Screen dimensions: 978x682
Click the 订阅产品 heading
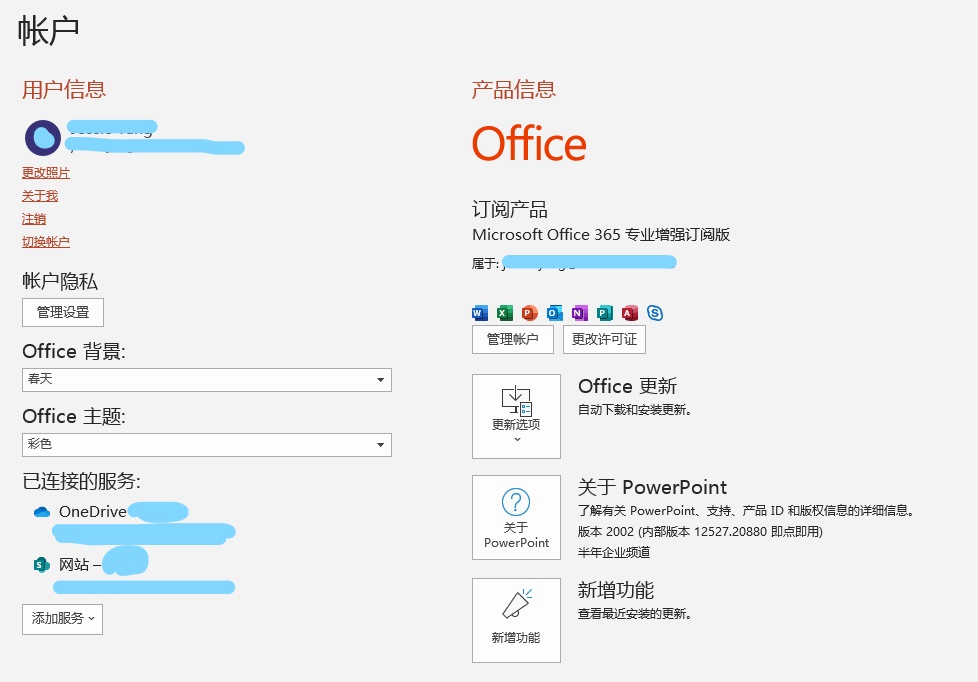[510, 210]
